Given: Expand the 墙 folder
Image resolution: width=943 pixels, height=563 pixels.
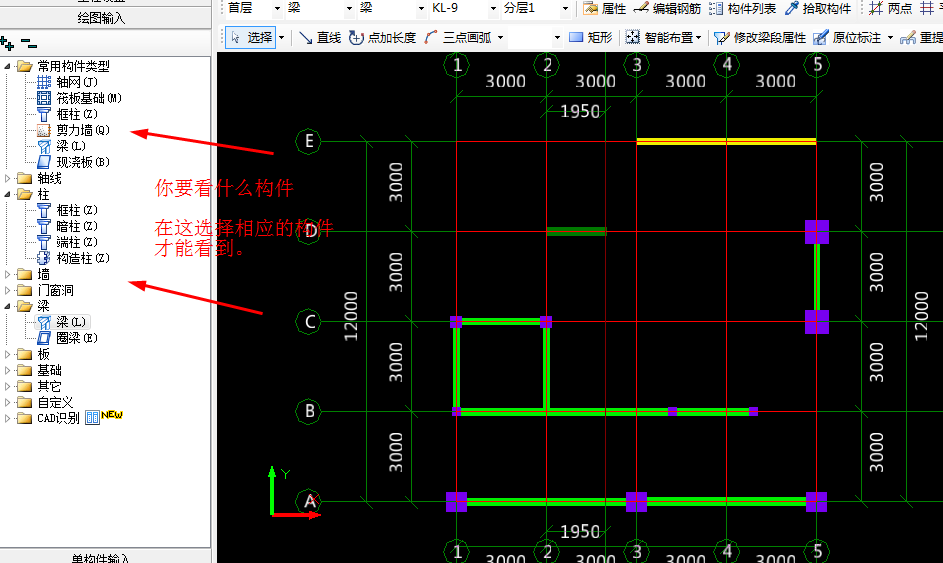Looking at the screenshot, I should click(x=7, y=274).
